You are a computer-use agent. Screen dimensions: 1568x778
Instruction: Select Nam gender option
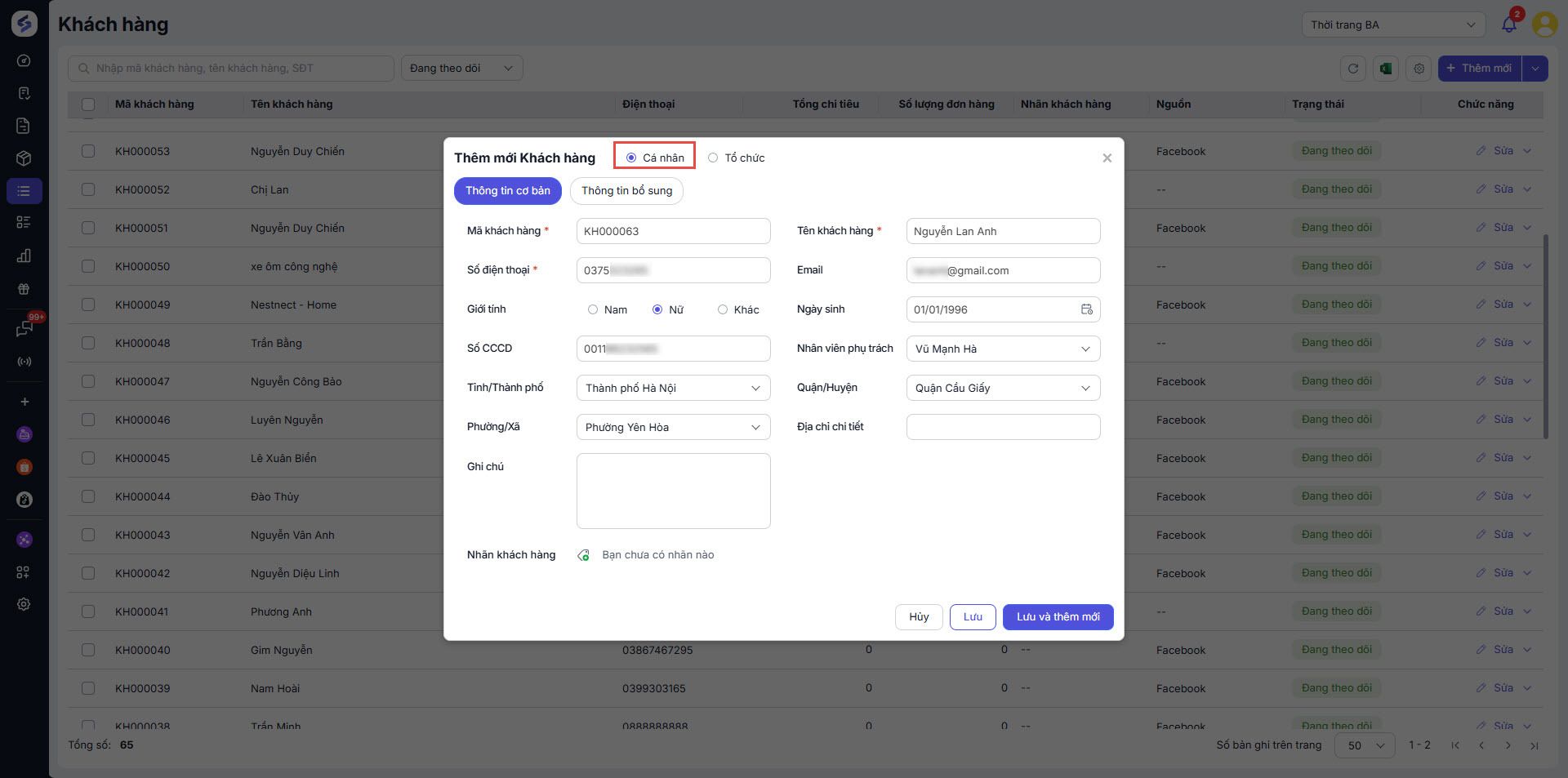pos(593,310)
